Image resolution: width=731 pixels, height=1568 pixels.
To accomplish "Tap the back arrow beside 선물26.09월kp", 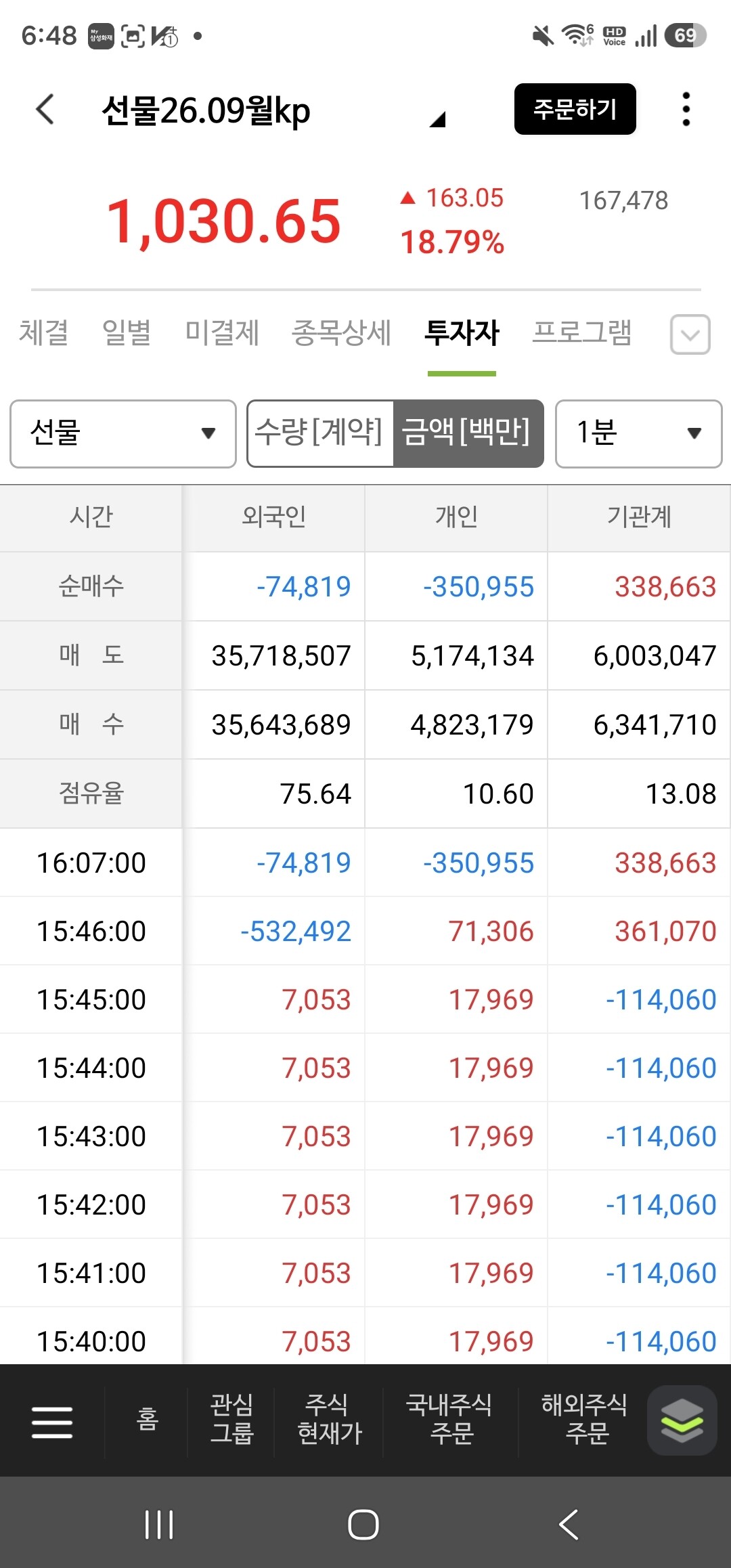I will tap(45, 110).
